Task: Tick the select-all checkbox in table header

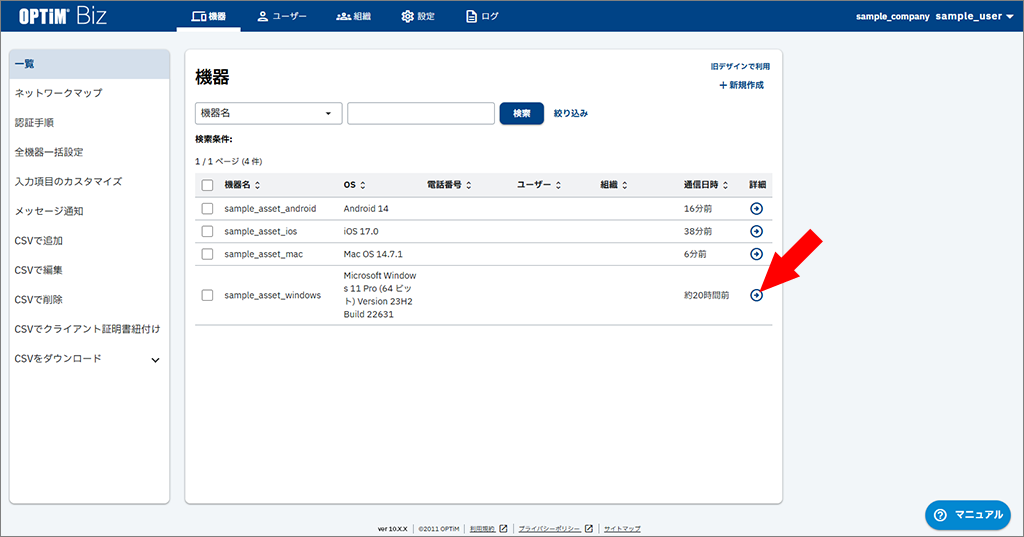Action: (x=207, y=185)
